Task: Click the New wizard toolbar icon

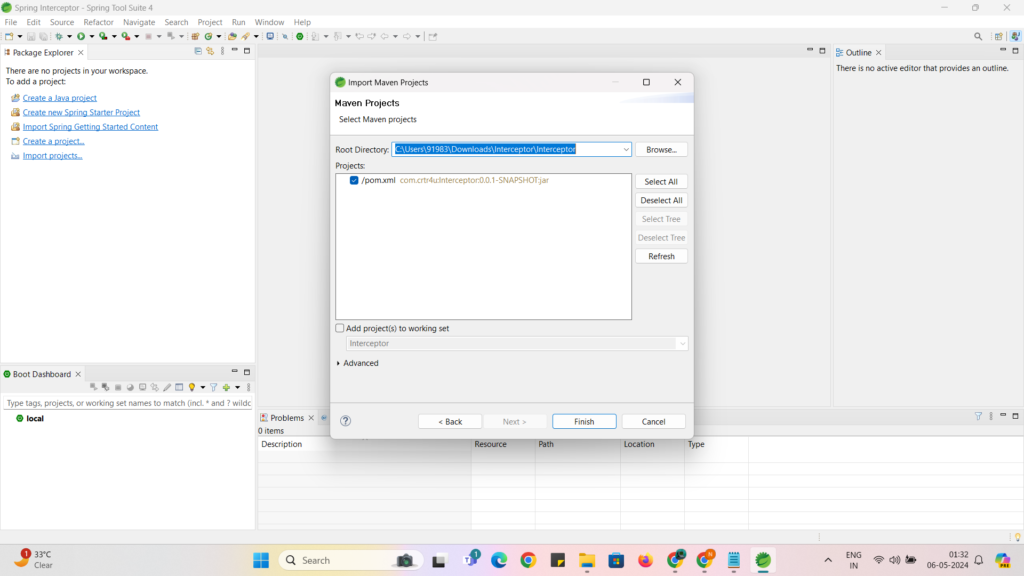Action: coord(9,37)
